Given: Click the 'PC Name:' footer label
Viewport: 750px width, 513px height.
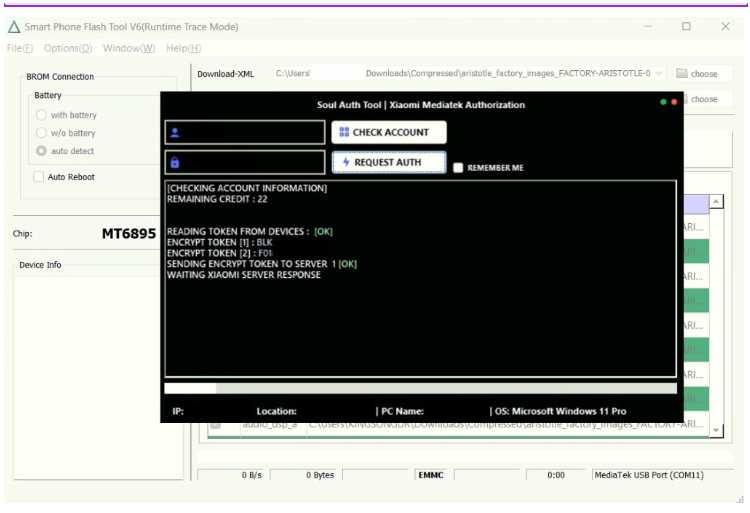Looking at the screenshot, I should [x=402, y=411].
